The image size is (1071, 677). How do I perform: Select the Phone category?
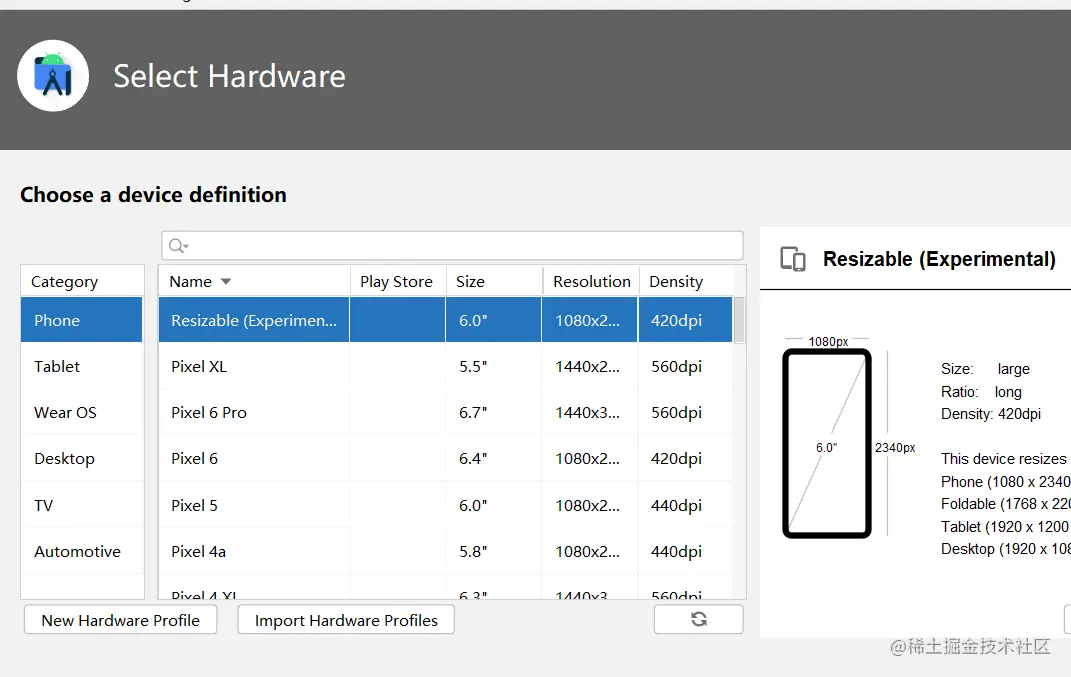82,320
